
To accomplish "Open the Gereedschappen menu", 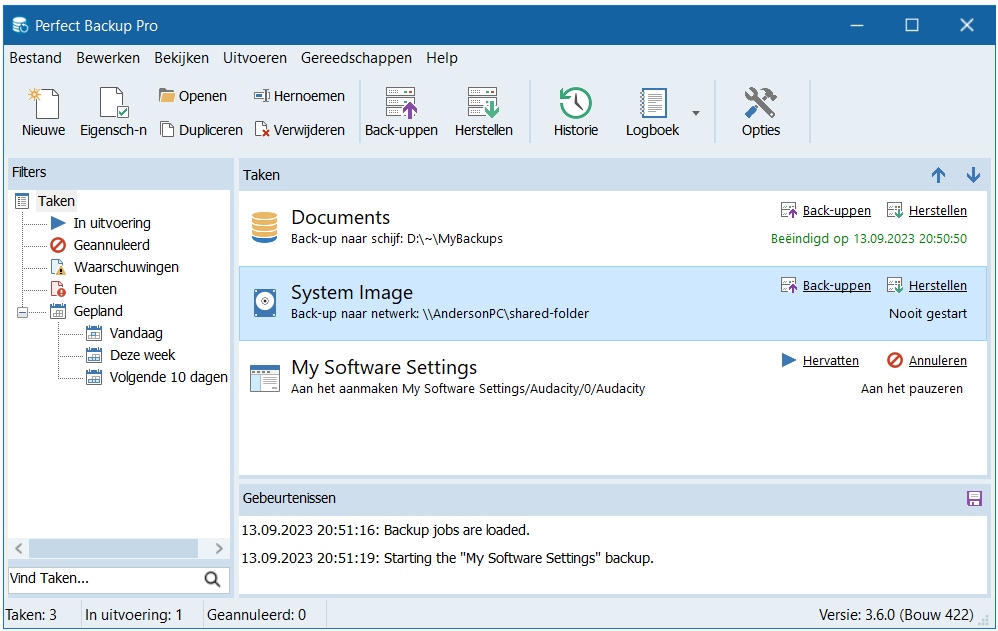I will [x=356, y=58].
